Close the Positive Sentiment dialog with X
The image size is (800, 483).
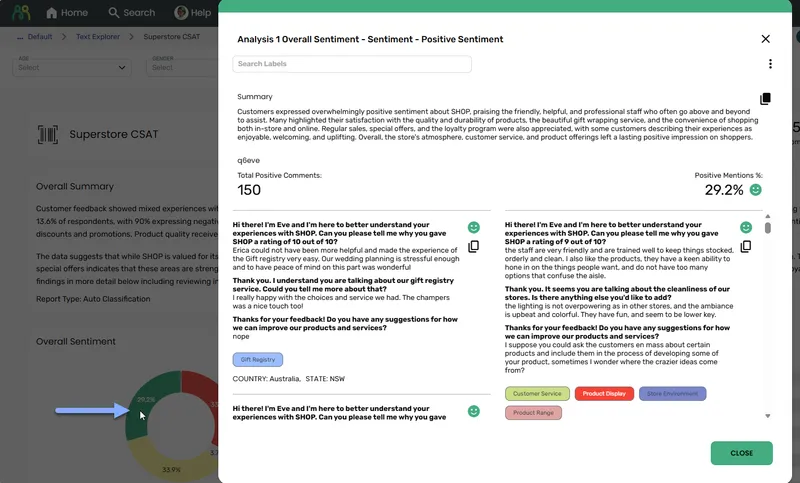point(765,39)
